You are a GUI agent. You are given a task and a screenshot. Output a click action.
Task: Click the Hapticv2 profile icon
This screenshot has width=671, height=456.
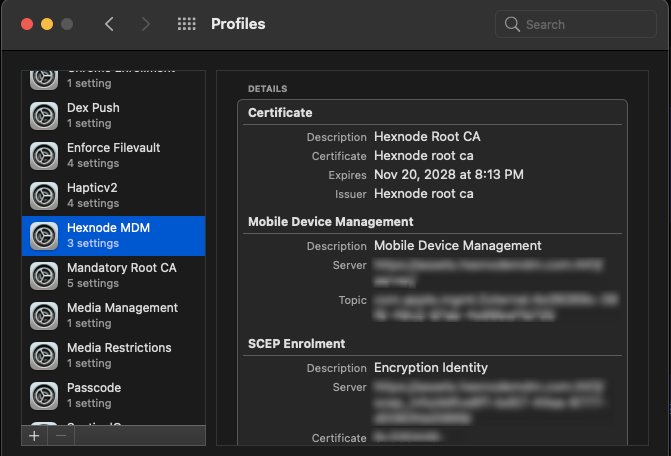coord(44,196)
